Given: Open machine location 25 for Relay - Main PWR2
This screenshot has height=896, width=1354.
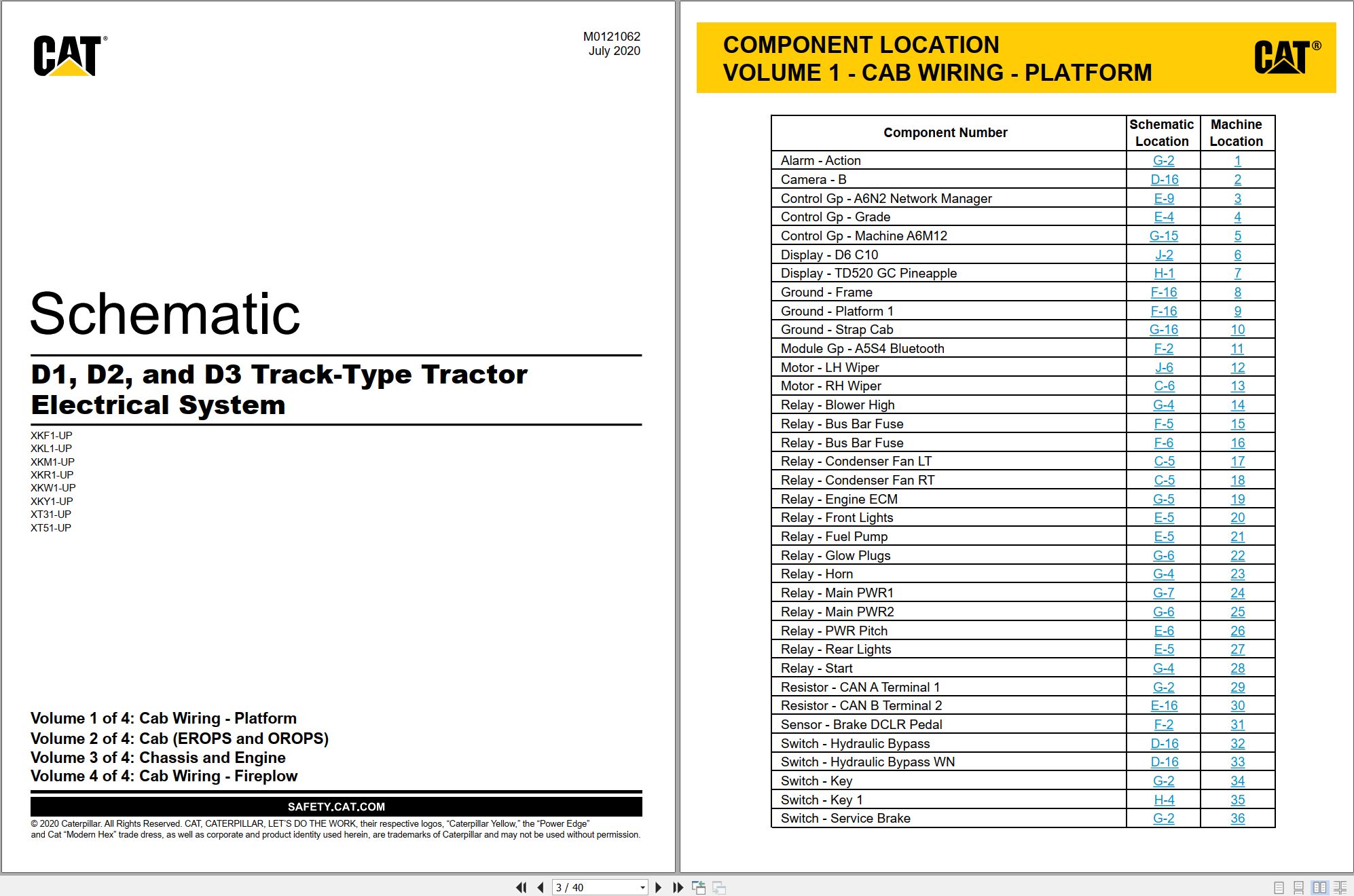Looking at the screenshot, I should [x=1237, y=612].
